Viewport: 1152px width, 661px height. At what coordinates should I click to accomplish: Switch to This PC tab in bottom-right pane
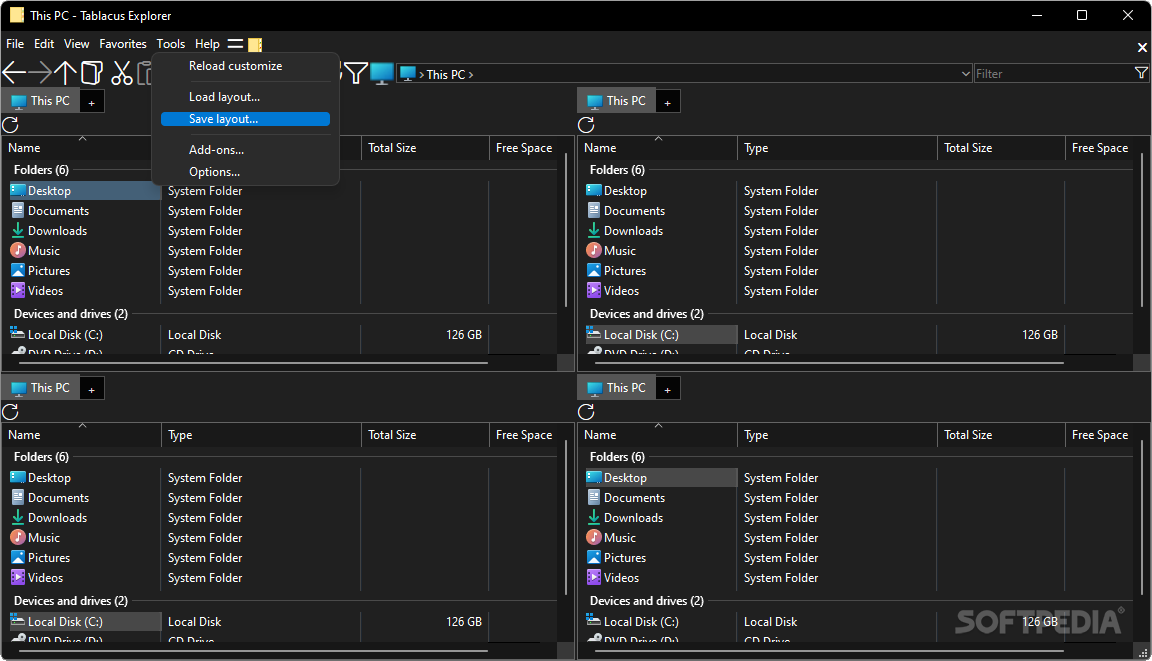click(x=617, y=389)
